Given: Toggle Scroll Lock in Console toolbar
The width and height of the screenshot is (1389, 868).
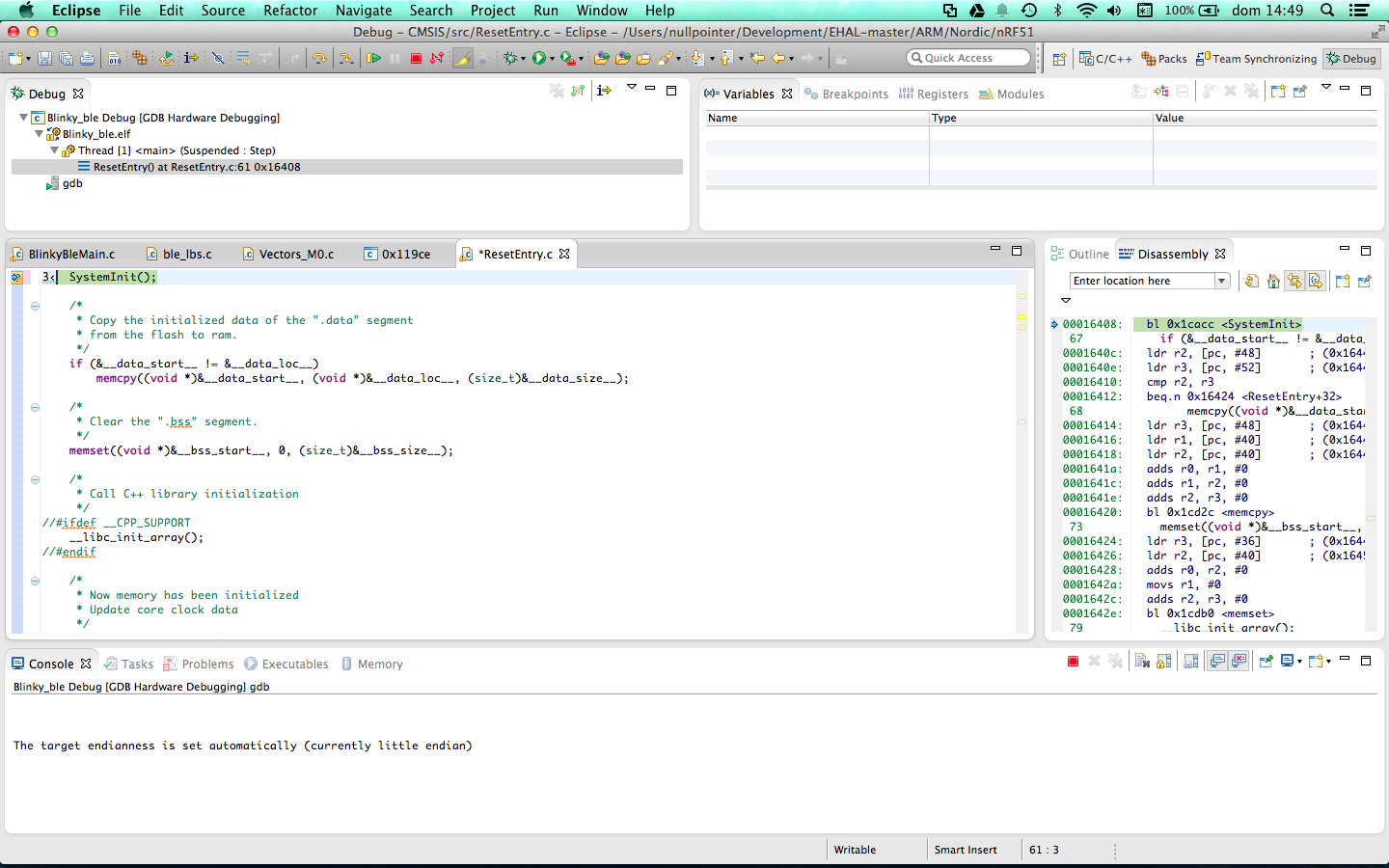Looking at the screenshot, I should click(x=1164, y=662).
